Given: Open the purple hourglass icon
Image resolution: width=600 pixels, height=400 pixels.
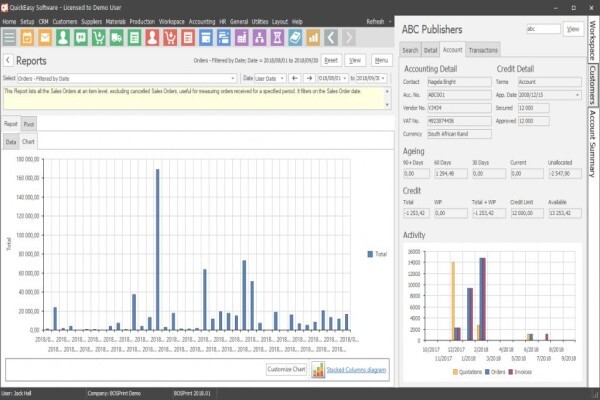Looking at the screenshot, I should pyautogui.click(x=277, y=38).
